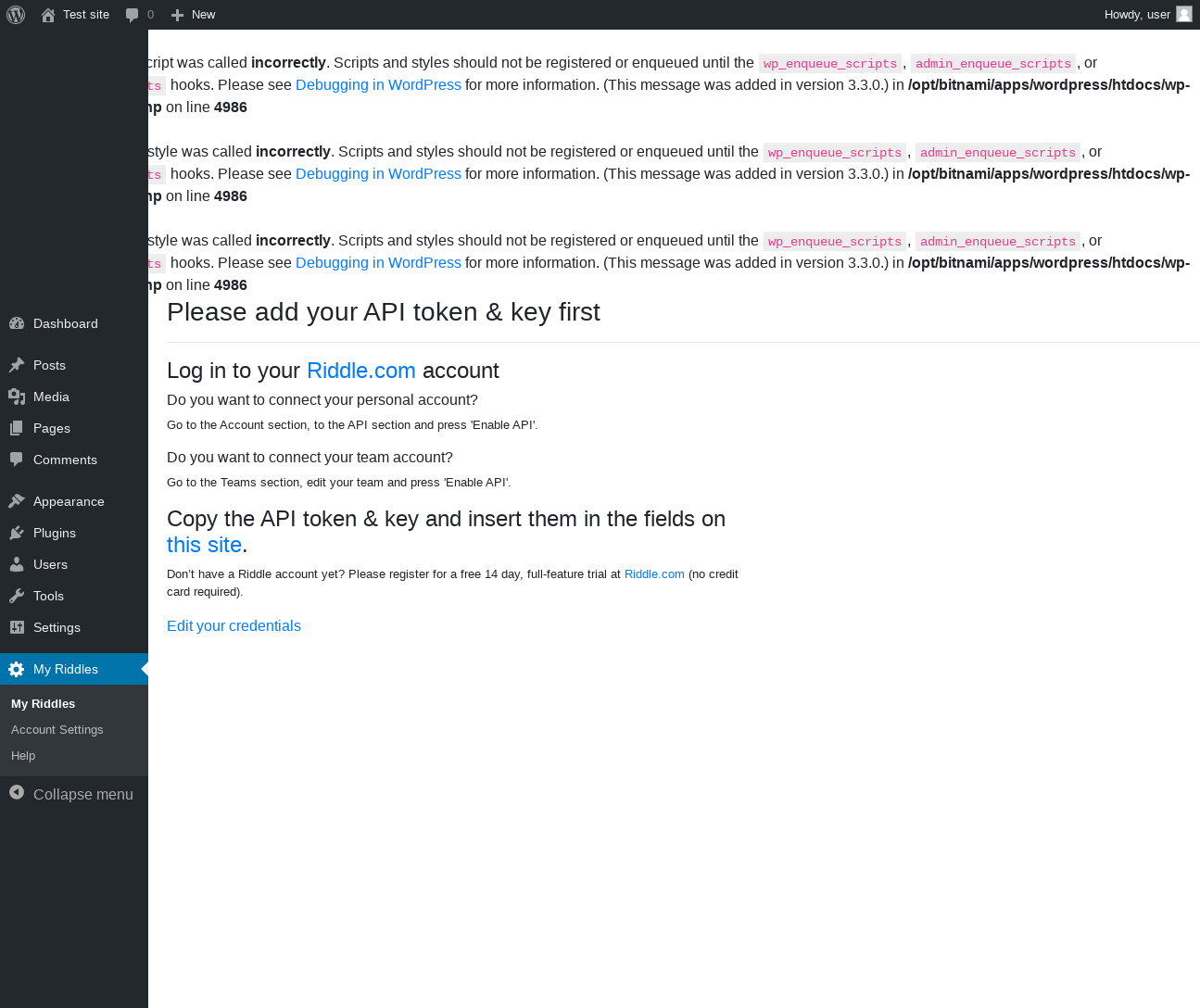Click the Comments speech bubble sidebar icon

(x=17, y=460)
